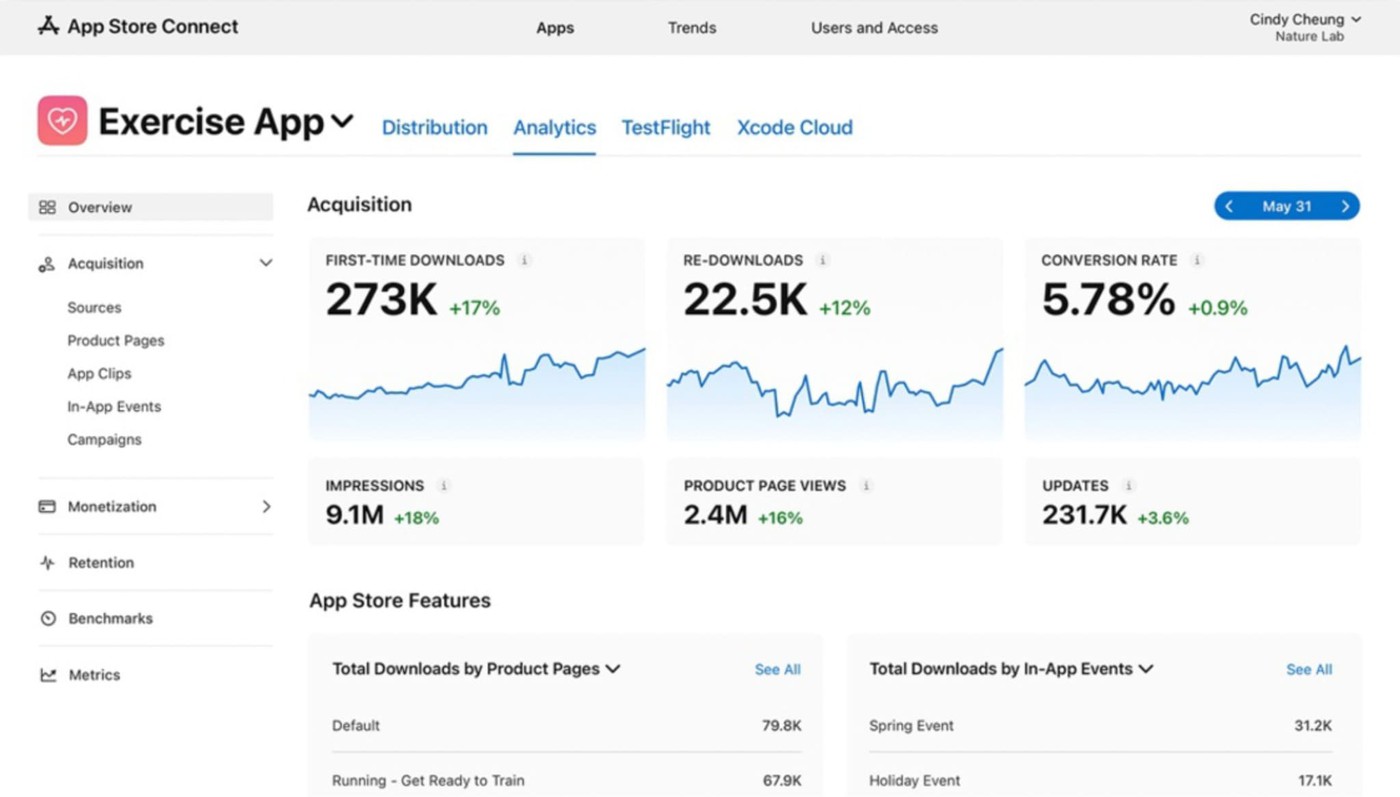Click the Retention pulse icon
This screenshot has width=1400, height=797.
[x=47, y=563]
